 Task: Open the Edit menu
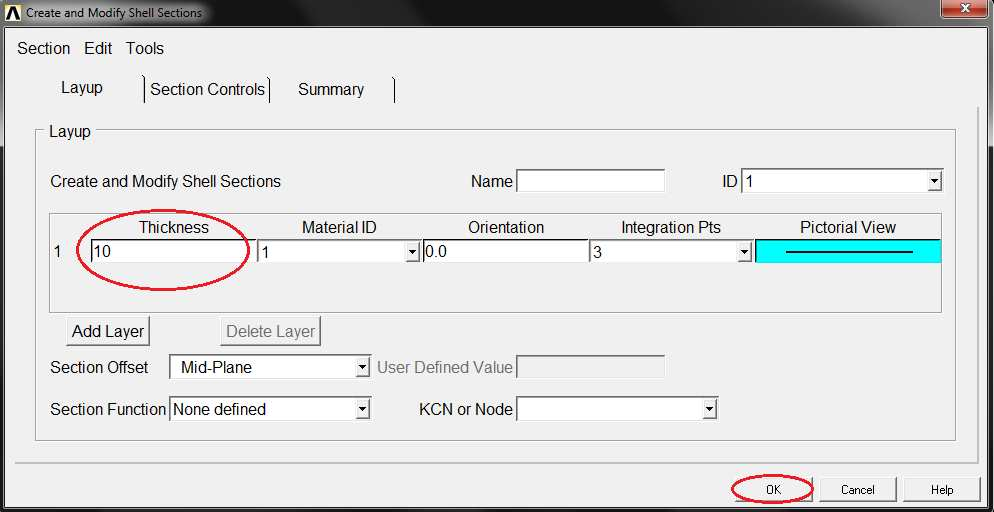tap(98, 49)
